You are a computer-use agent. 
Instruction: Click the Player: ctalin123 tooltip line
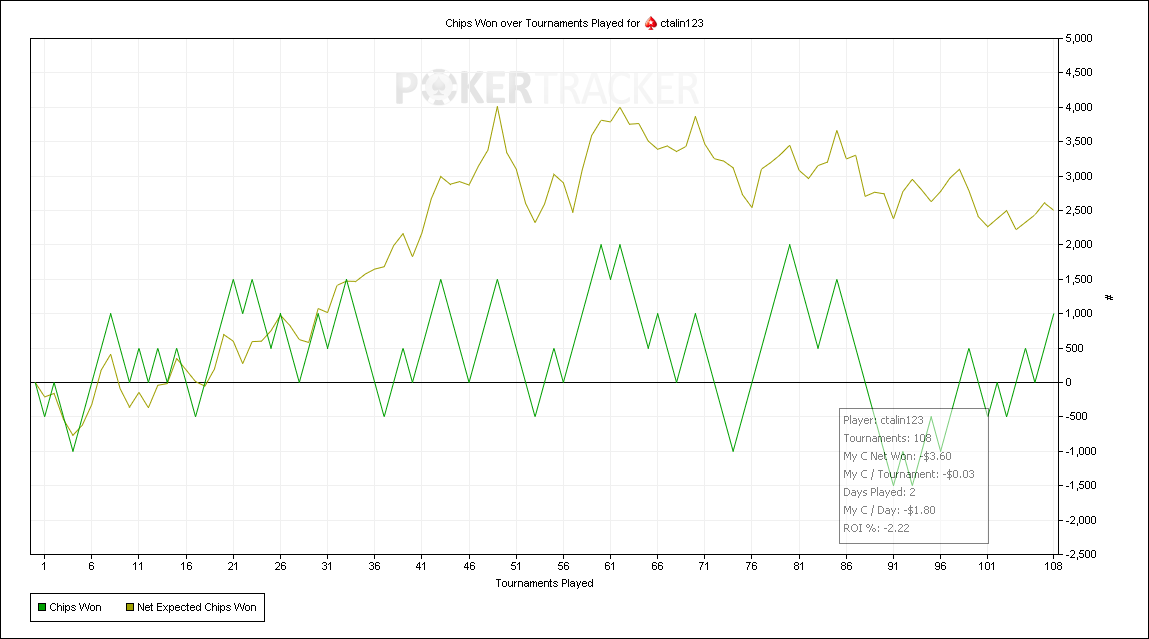click(x=883, y=421)
